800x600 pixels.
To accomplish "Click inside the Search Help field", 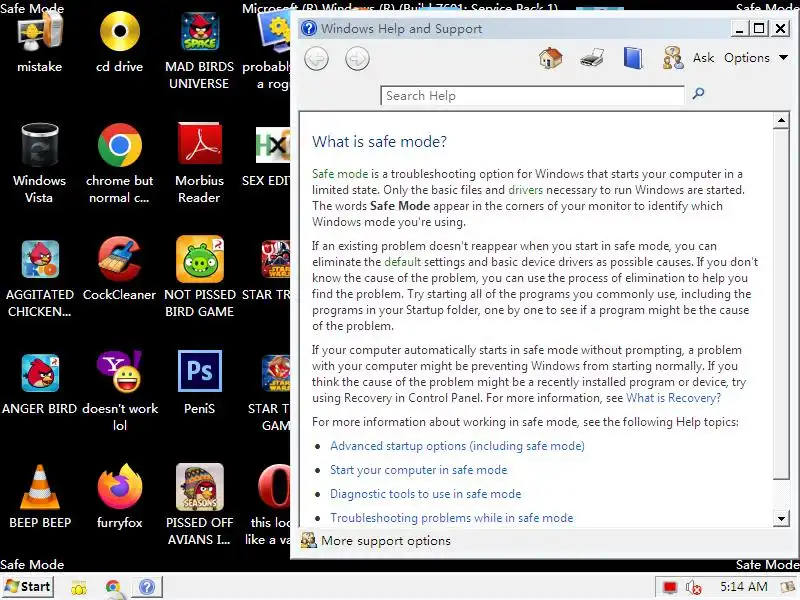I will tap(533, 96).
